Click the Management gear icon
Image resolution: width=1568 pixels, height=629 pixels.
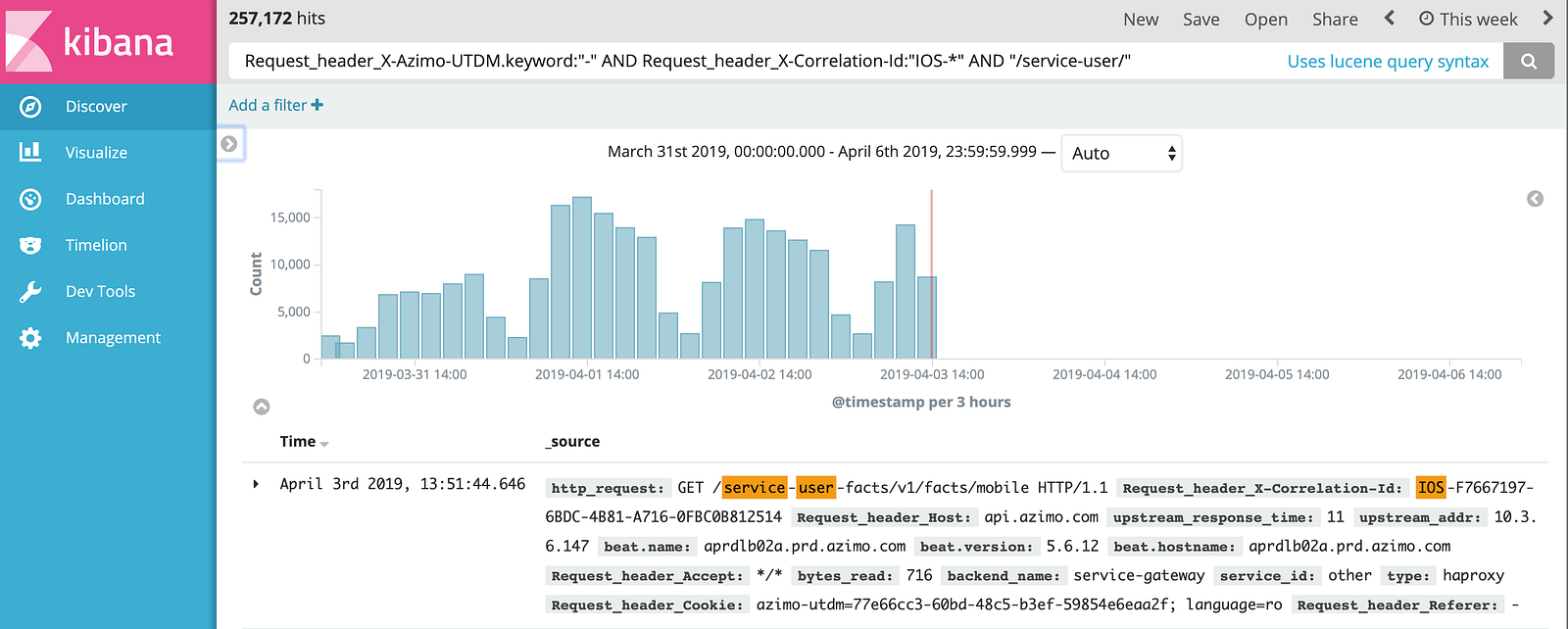click(30, 338)
